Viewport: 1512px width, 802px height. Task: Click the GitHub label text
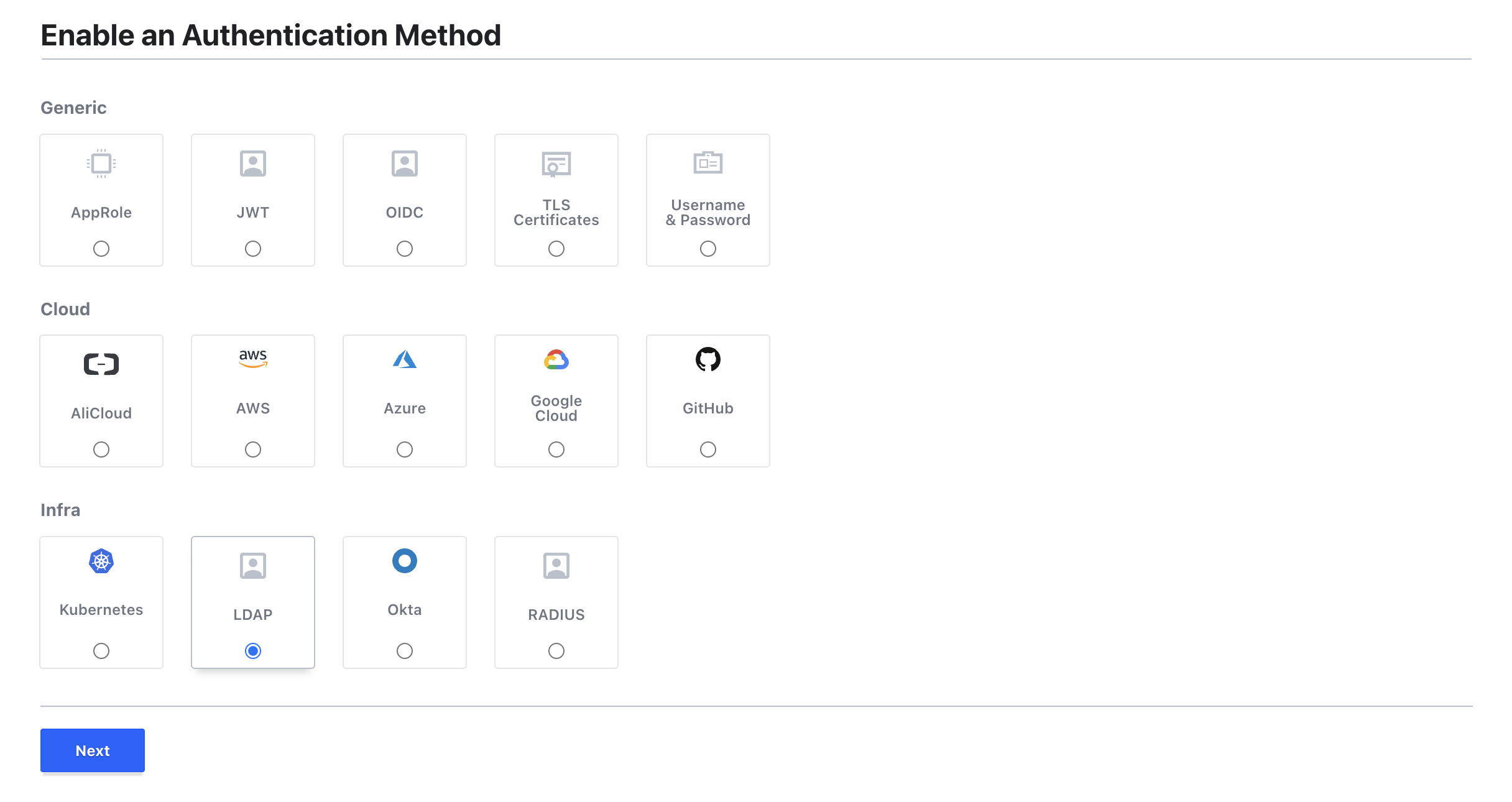click(x=708, y=408)
